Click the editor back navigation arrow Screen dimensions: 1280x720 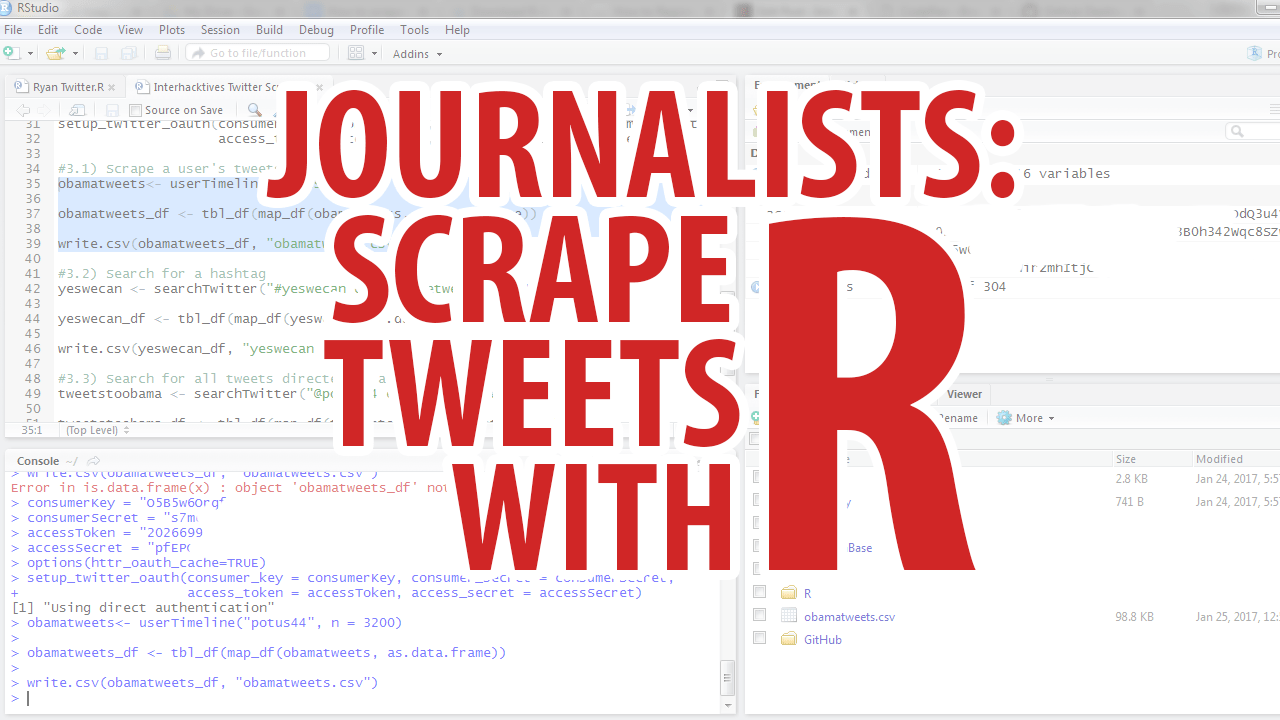22,110
